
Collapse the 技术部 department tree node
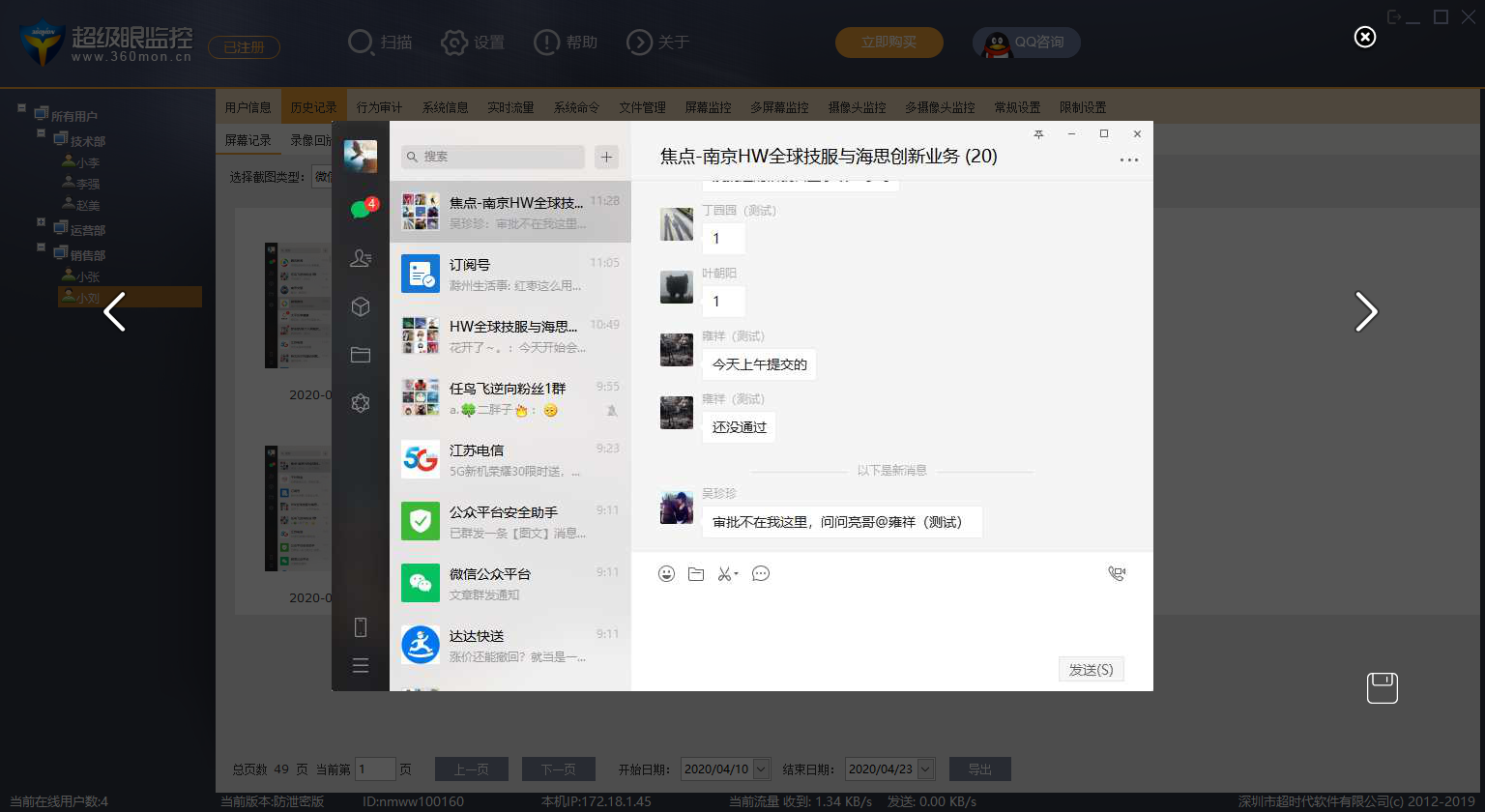[x=42, y=134]
